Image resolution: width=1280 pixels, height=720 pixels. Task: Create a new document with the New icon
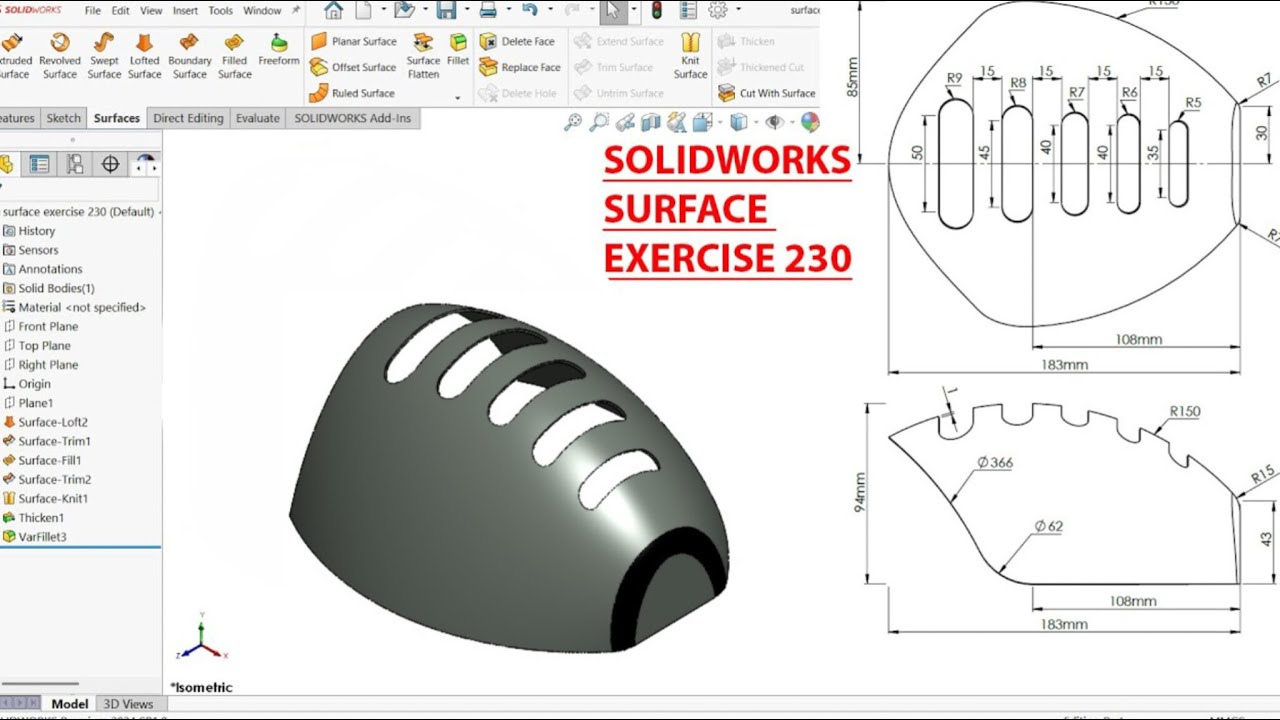coord(365,11)
